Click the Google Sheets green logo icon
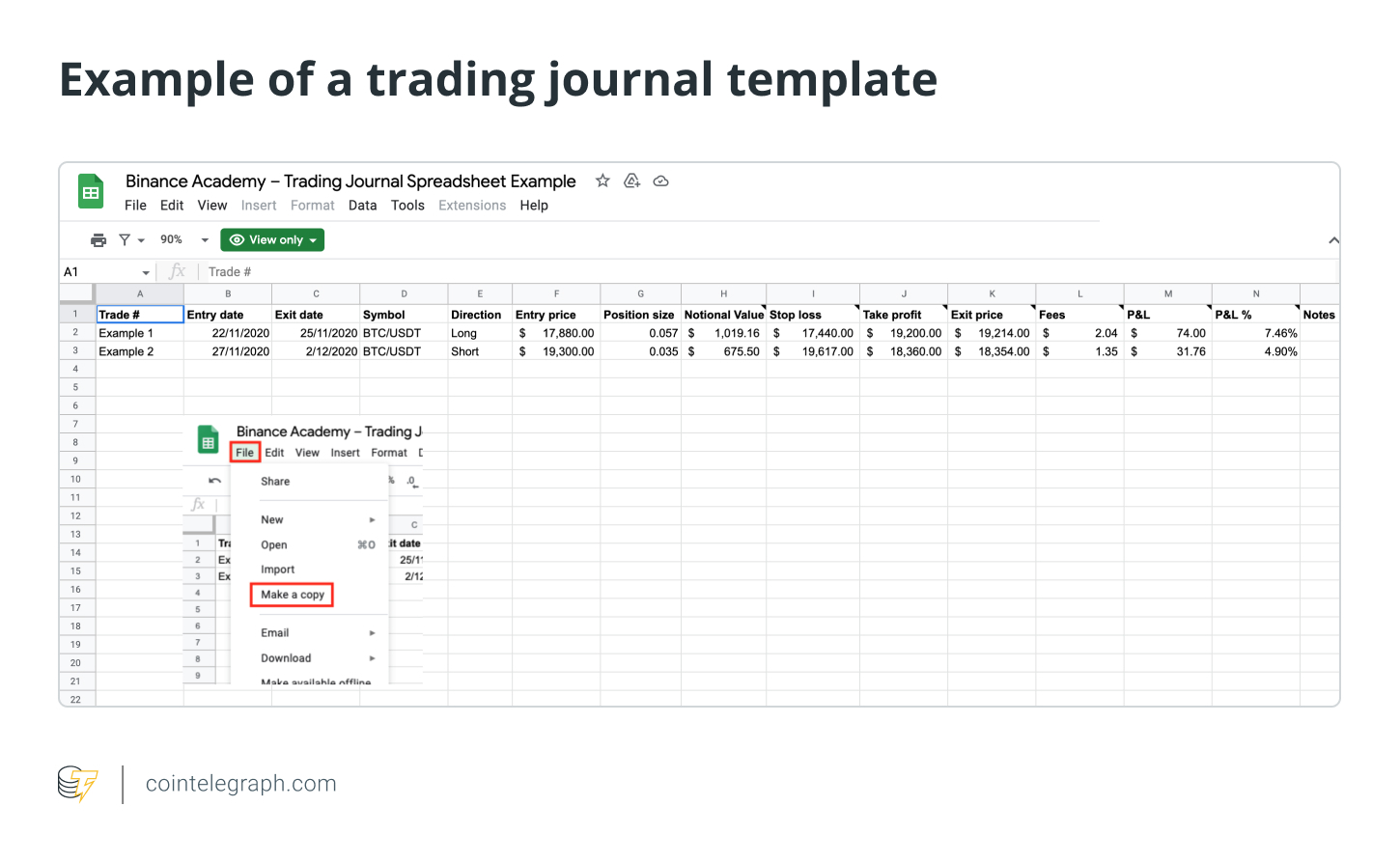Screen dimensions: 1400x862 point(91,192)
